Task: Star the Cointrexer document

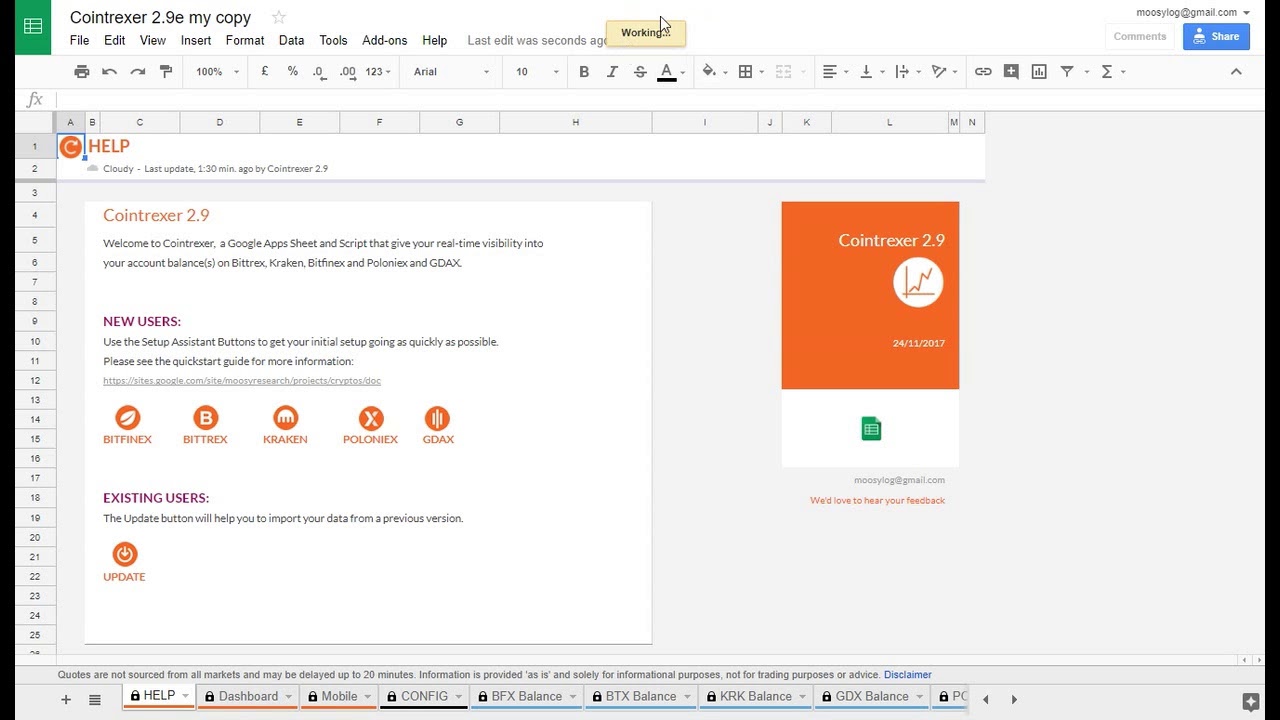Action: click(279, 17)
